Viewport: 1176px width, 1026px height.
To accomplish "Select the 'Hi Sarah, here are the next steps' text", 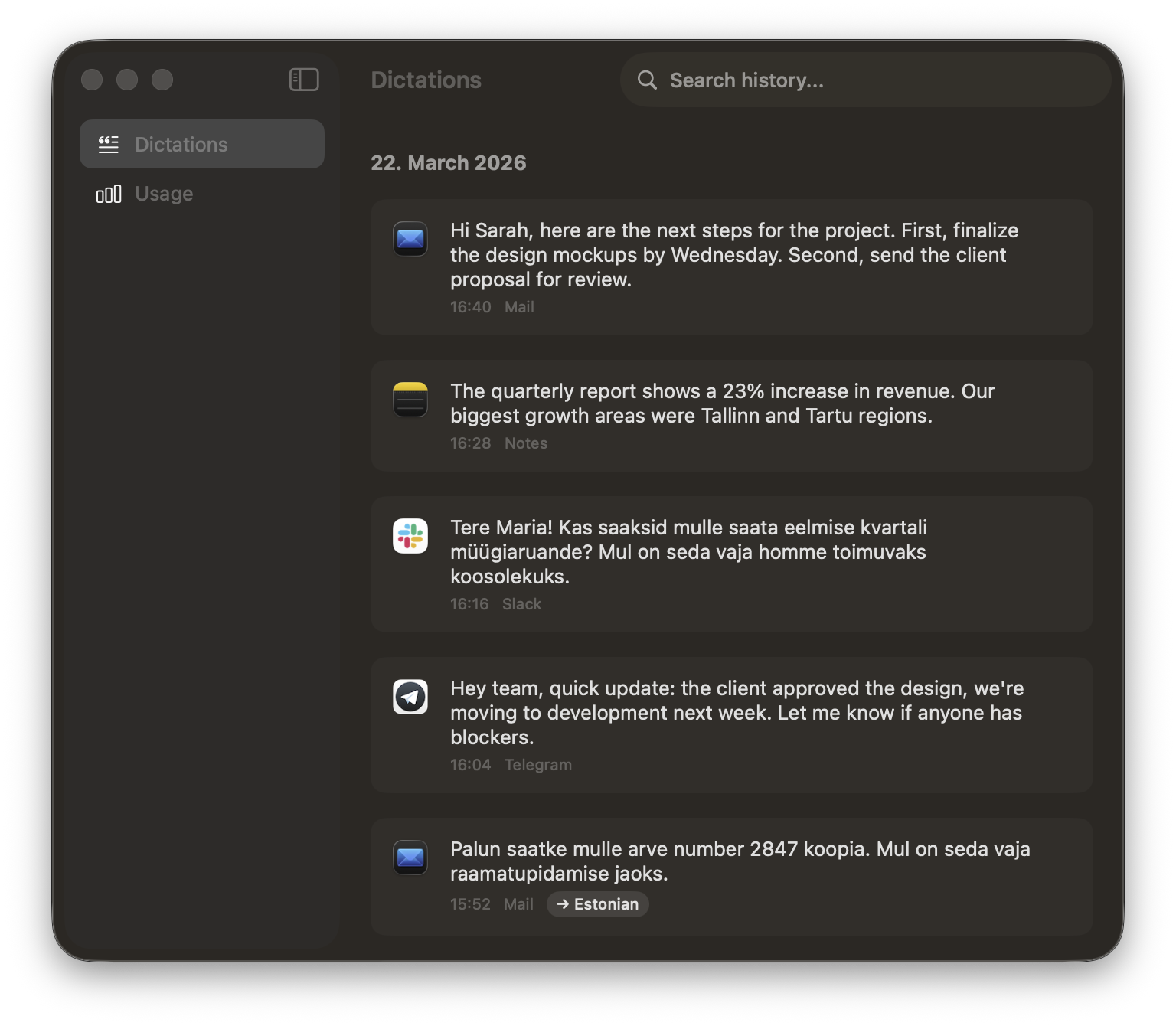I will (734, 255).
